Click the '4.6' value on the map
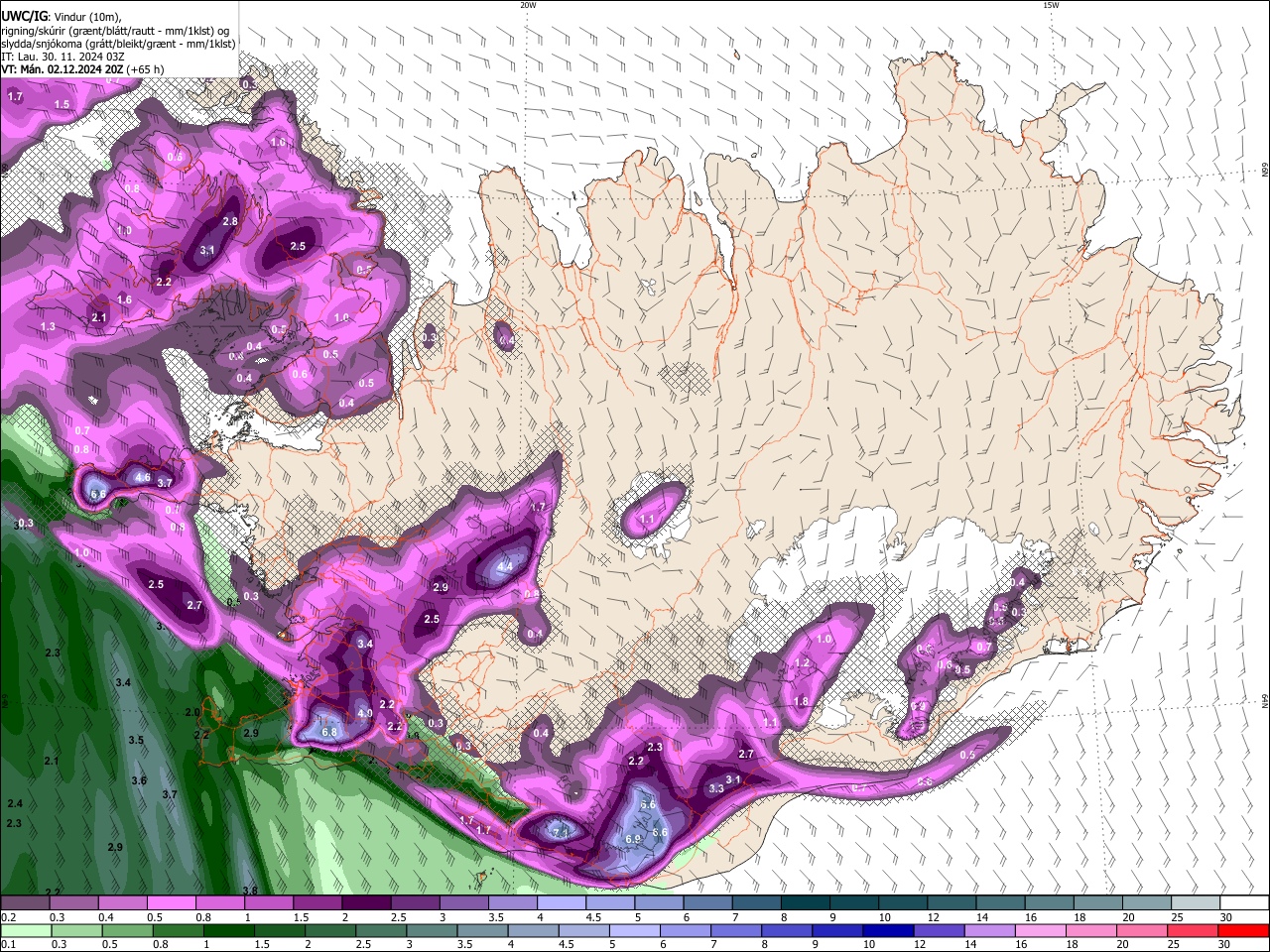1270x952 pixels. click(142, 477)
